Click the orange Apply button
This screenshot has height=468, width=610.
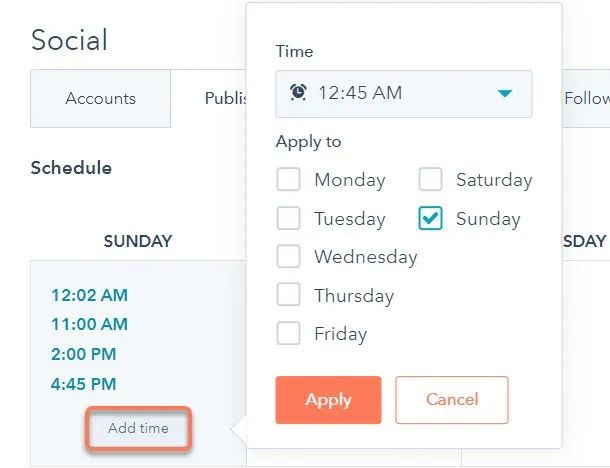coord(328,400)
